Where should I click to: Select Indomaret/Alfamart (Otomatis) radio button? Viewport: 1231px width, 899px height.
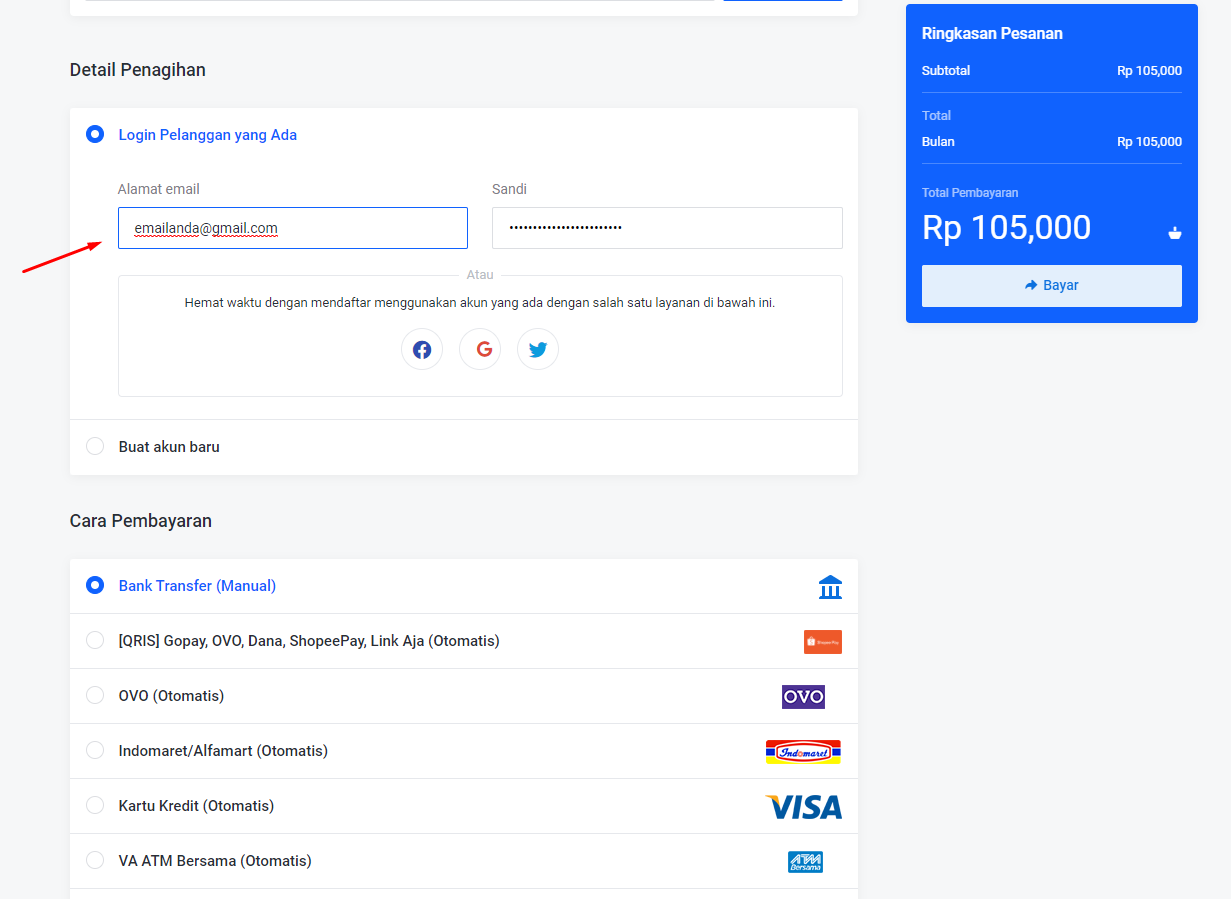95,751
